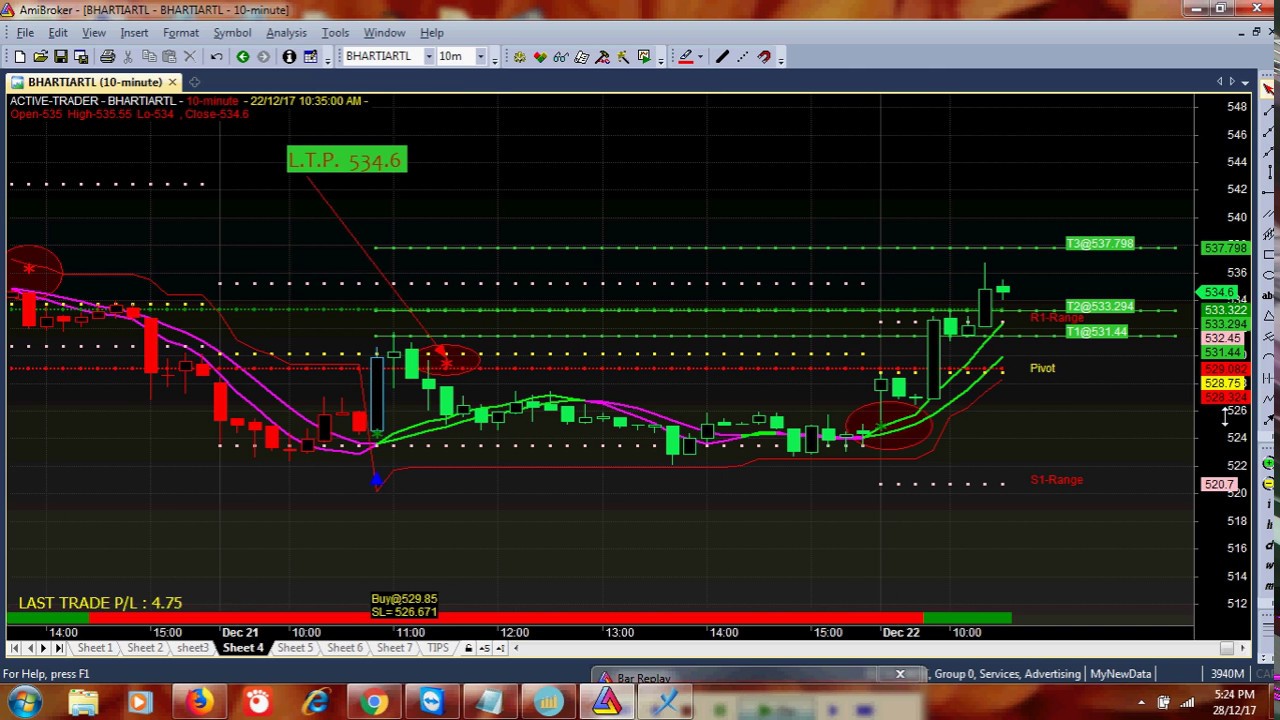
Task: Open the Tools menu
Action: click(335, 33)
